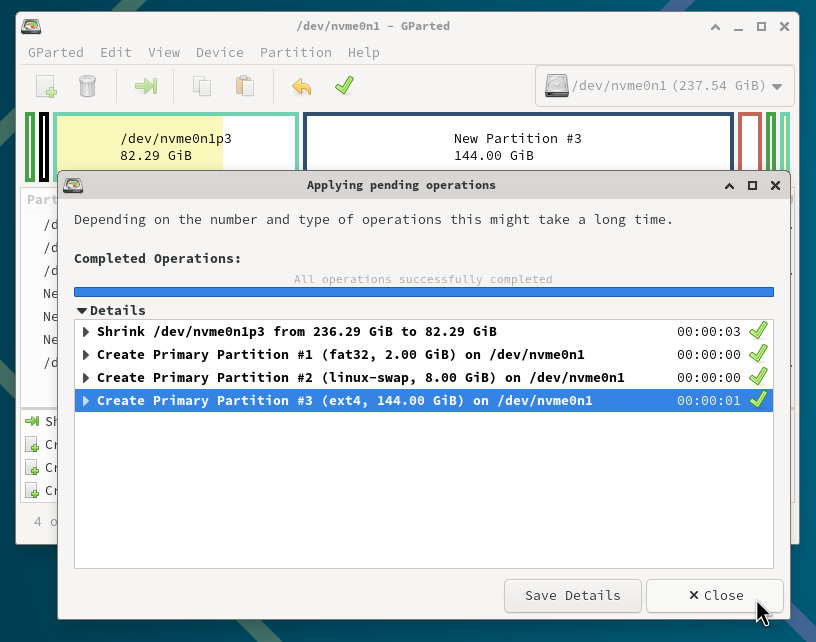Image resolution: width=816 pixels, height=642 pixels.
Task: Collapse the Details section triangle
Action: coord(82,311)
